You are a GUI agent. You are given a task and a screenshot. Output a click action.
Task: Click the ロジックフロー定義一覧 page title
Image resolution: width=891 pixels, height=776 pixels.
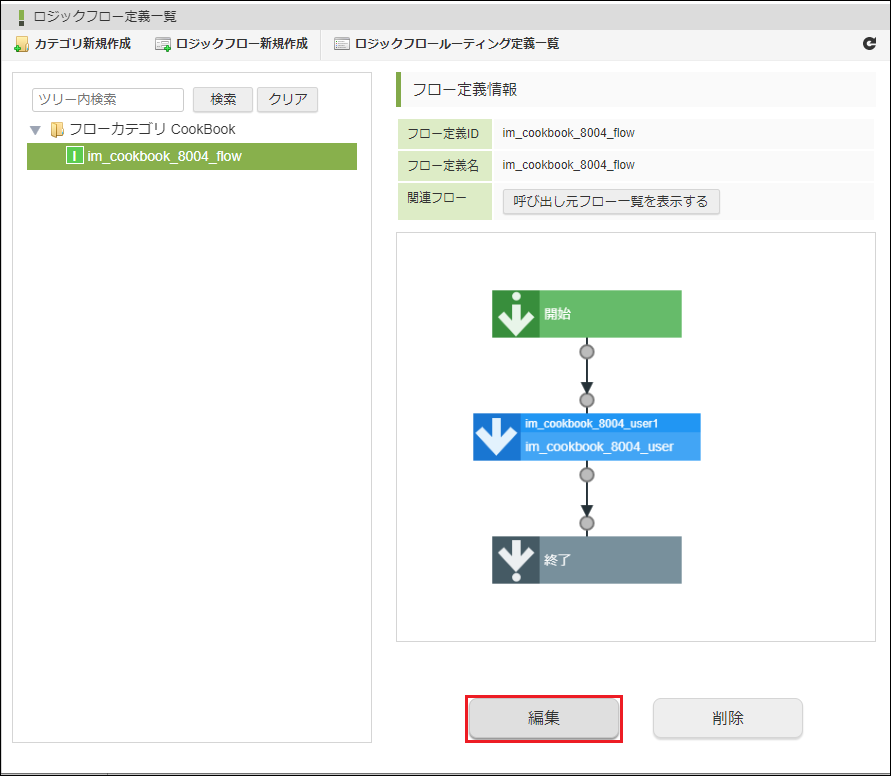105,16
